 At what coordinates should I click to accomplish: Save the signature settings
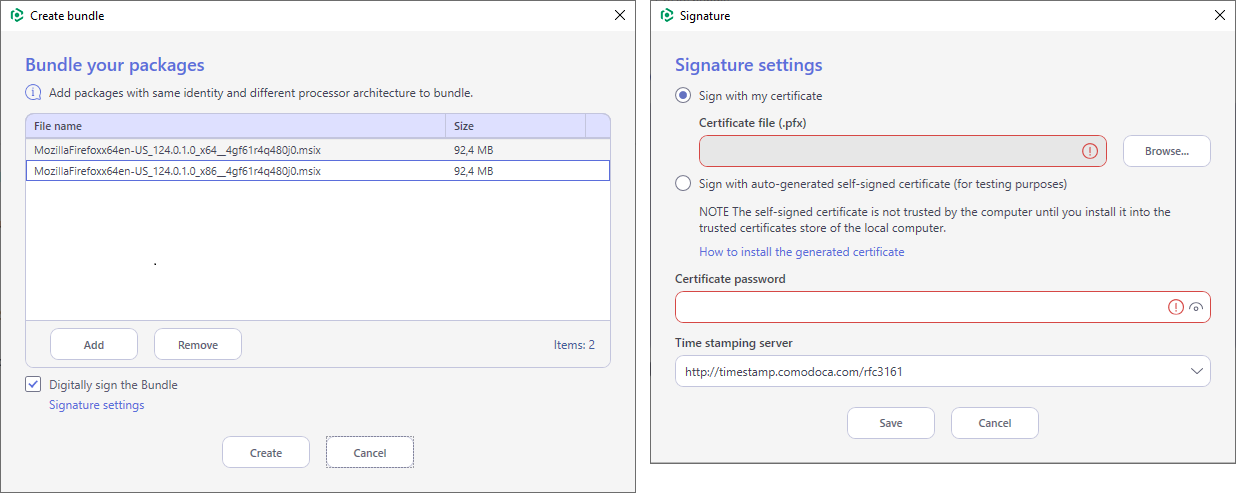click(x=891, y=423)
